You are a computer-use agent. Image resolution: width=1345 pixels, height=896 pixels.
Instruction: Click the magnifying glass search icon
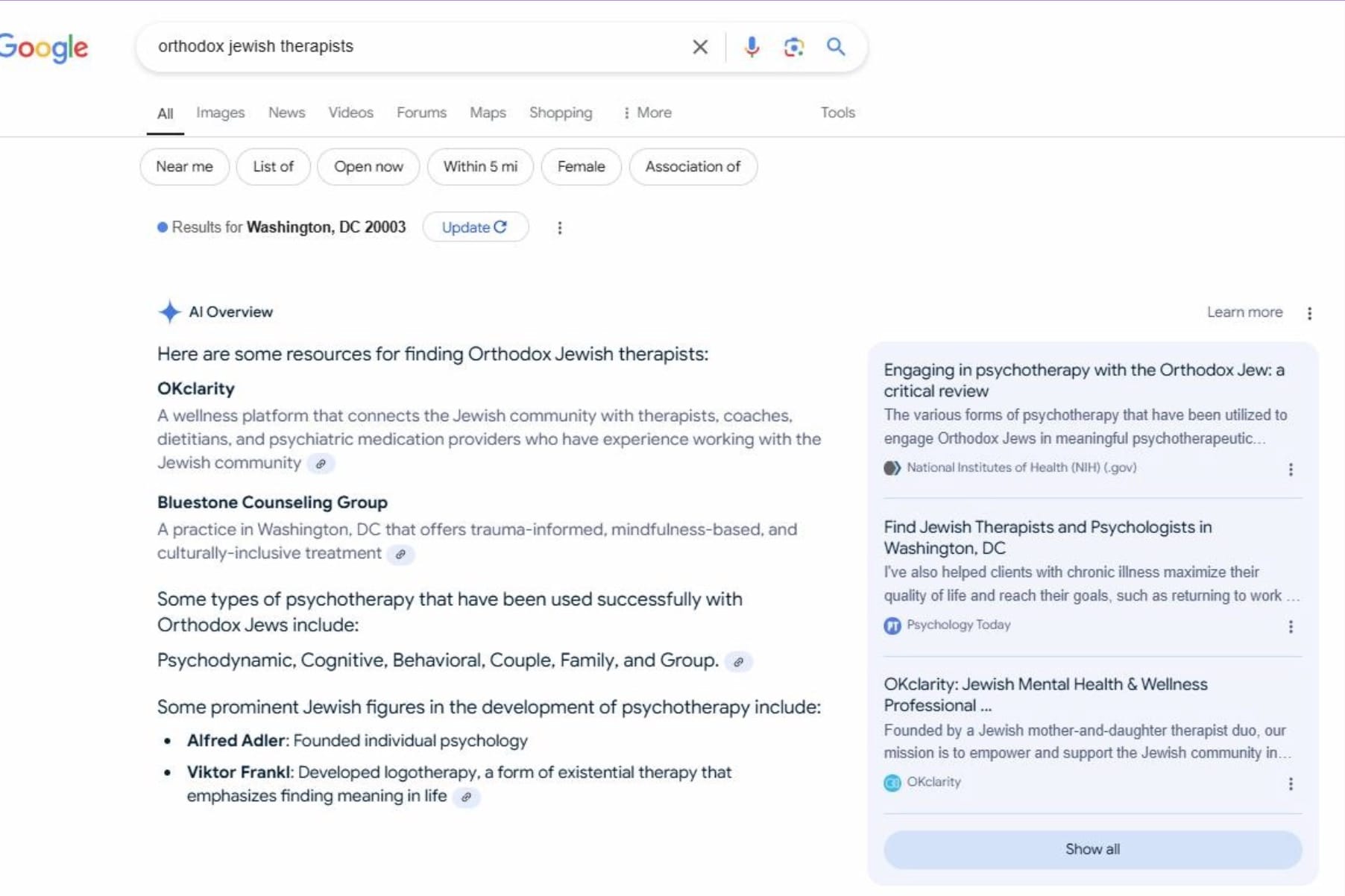836,47
